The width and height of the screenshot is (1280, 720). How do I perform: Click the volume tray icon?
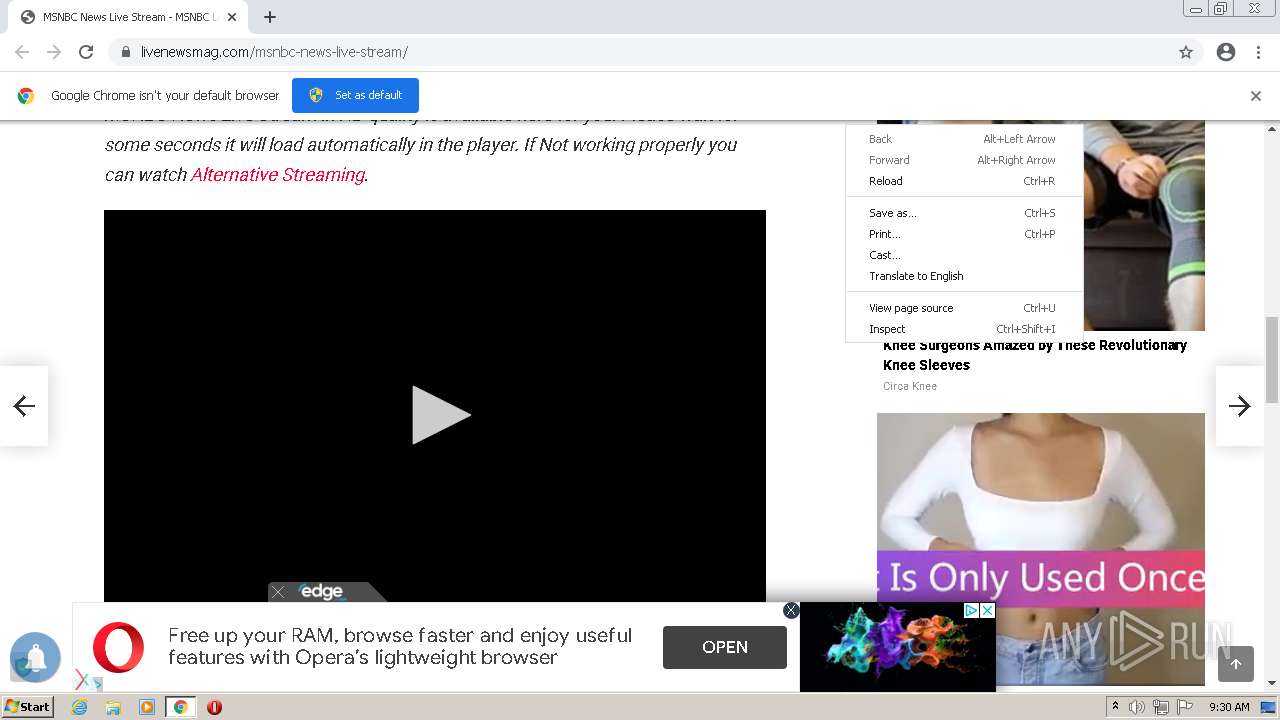pyautogui.click(x=1137, y=707)
